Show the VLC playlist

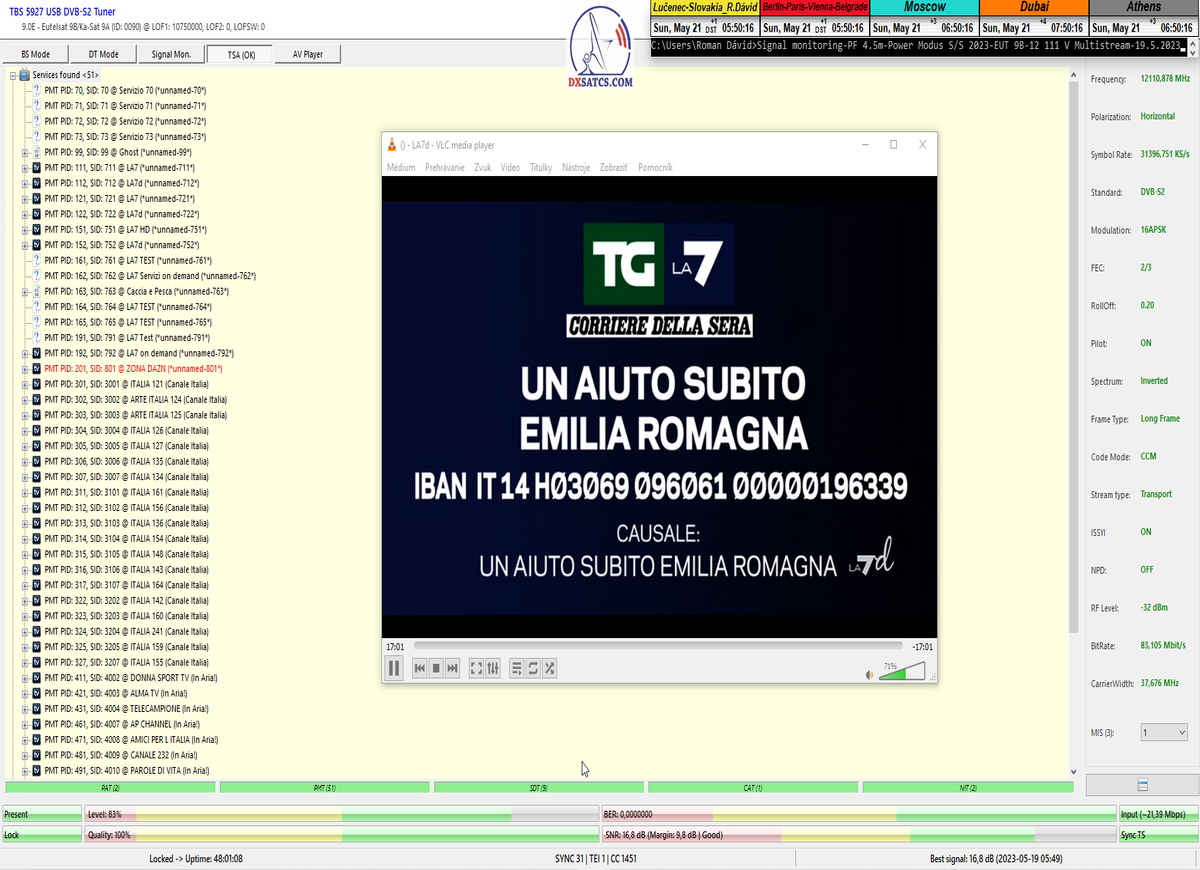[517, 668]
